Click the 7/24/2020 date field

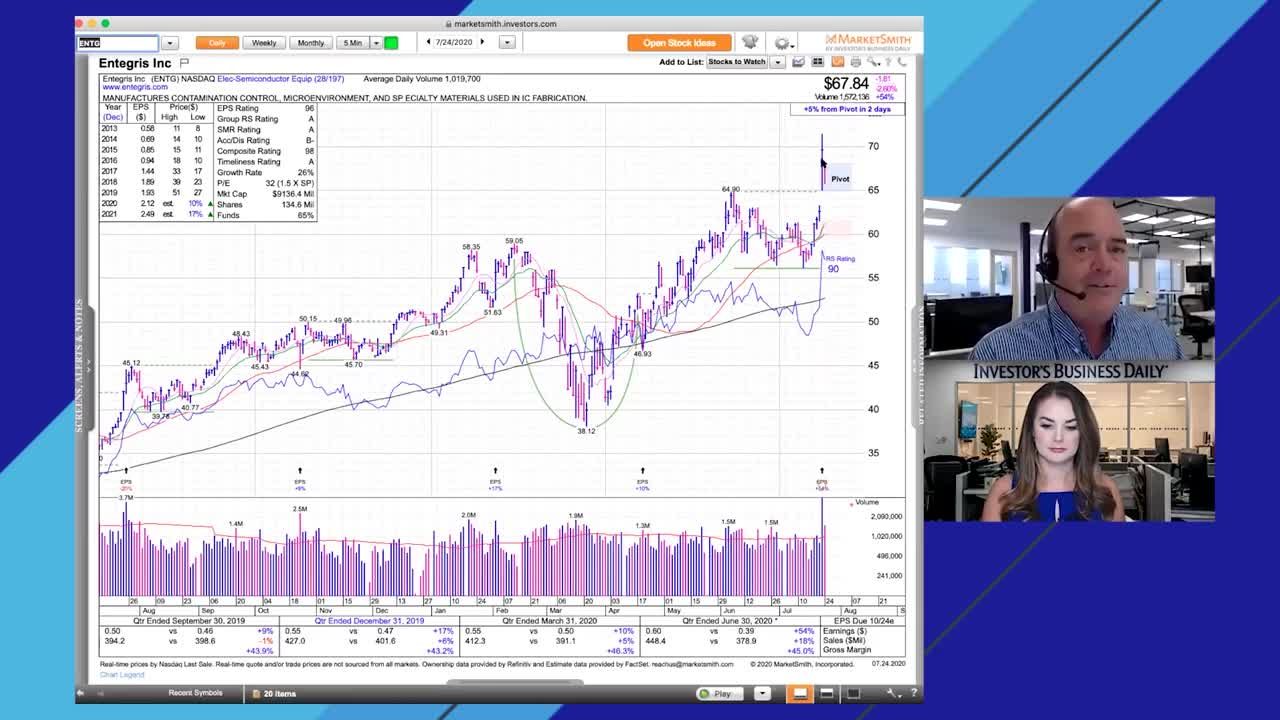455,42
